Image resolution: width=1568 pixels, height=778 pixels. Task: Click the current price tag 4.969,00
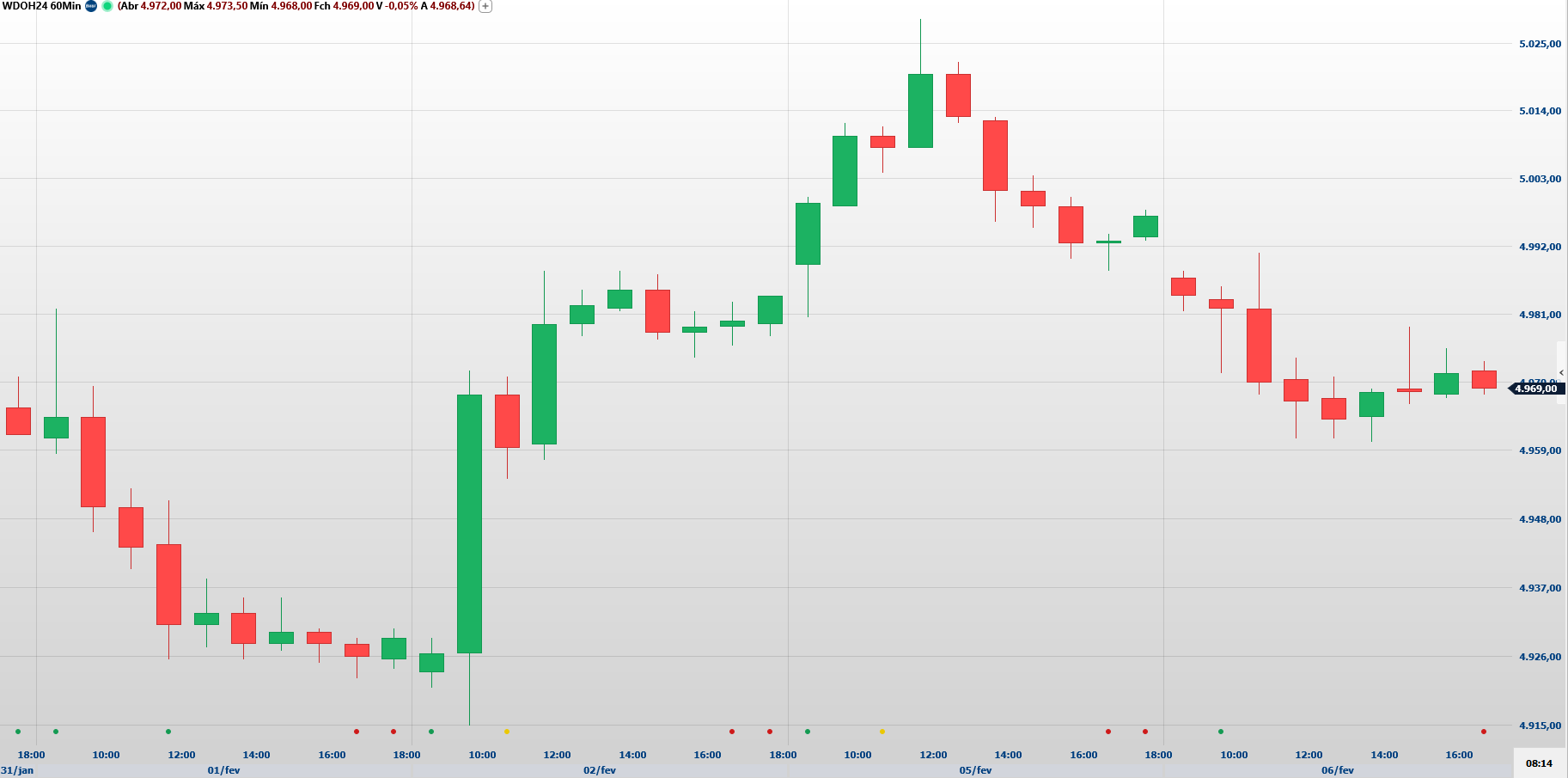tap(1535, 389)
